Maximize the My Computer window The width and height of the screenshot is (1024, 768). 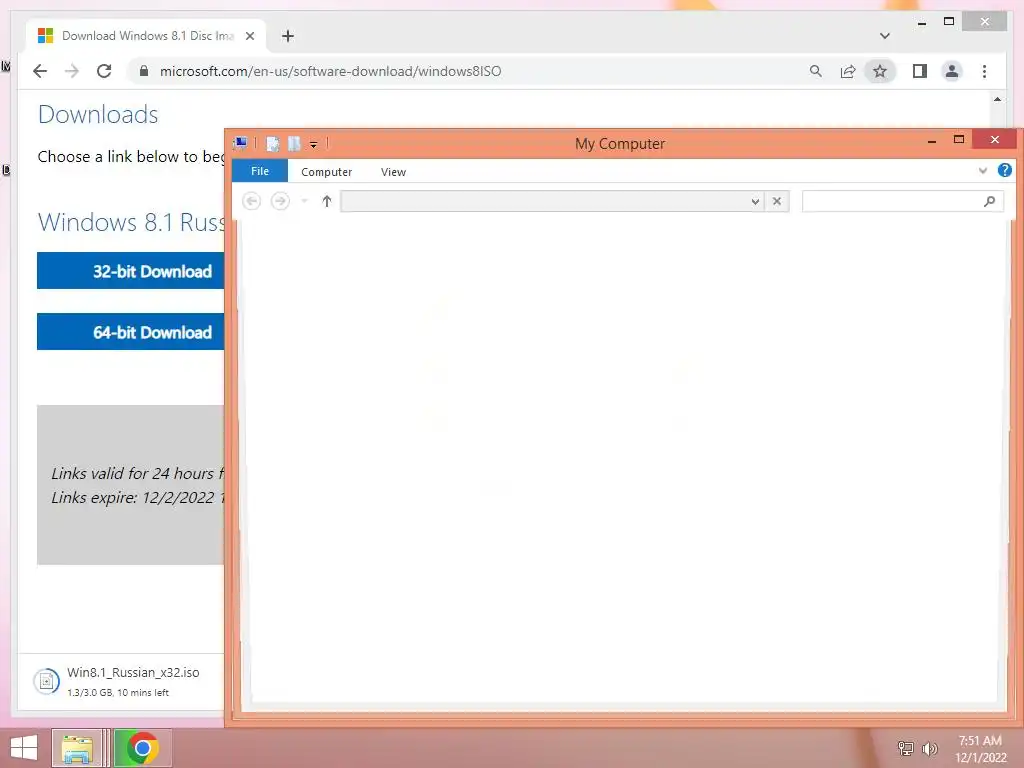pyautogui.click(x=959, y=140)
